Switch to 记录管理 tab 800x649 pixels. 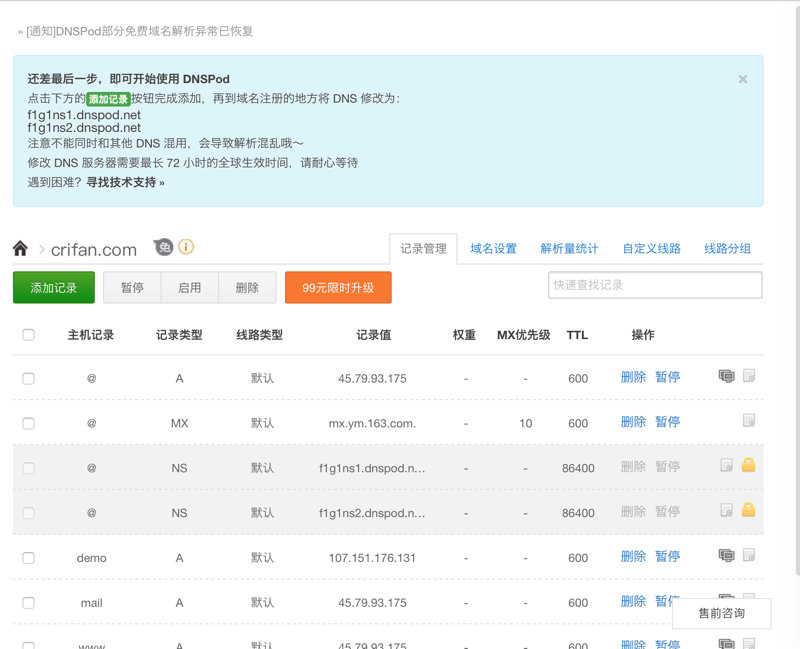coord(423,249)
